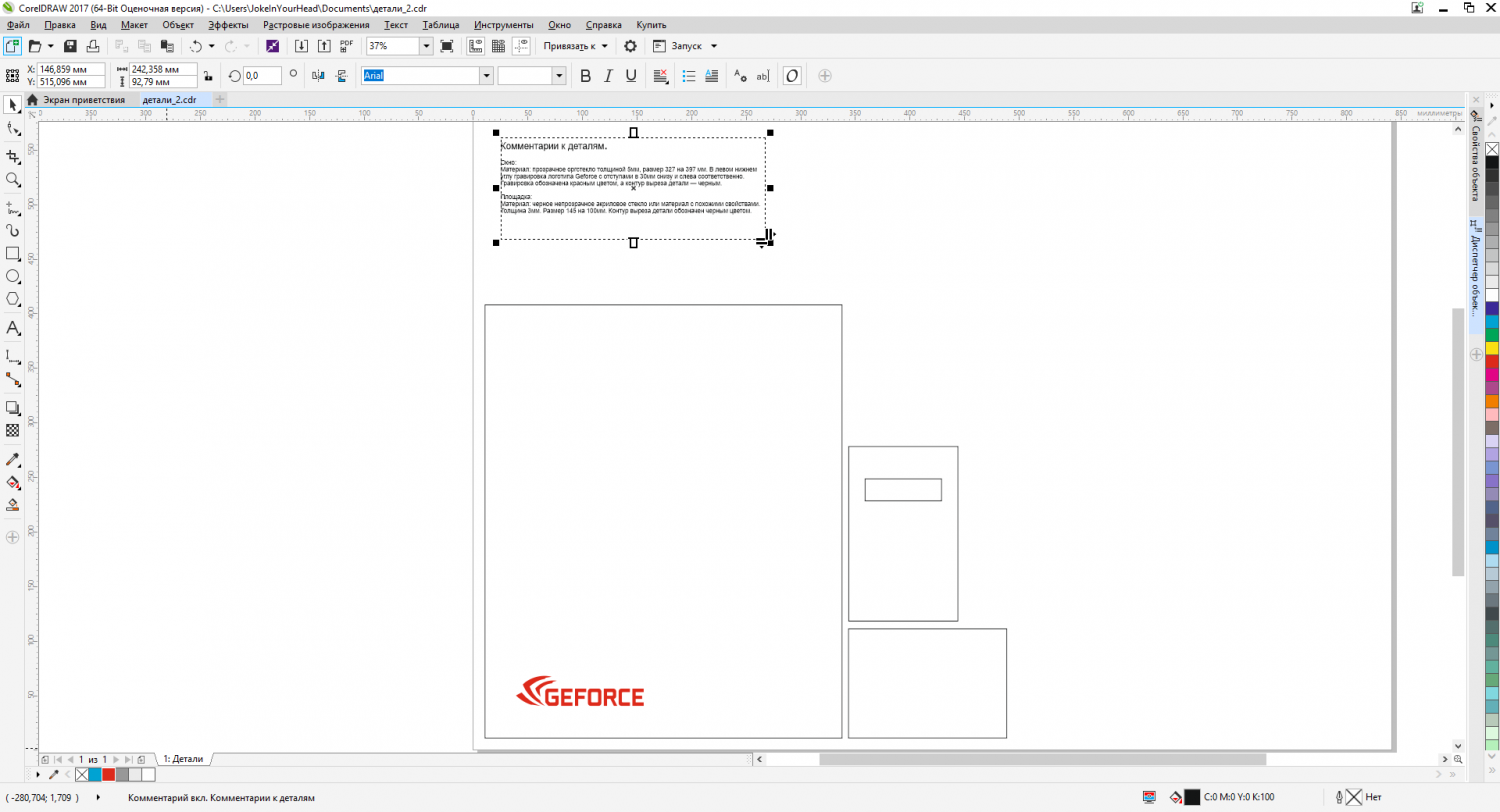
Task: Print the document
Action: [x=93, y=46]
